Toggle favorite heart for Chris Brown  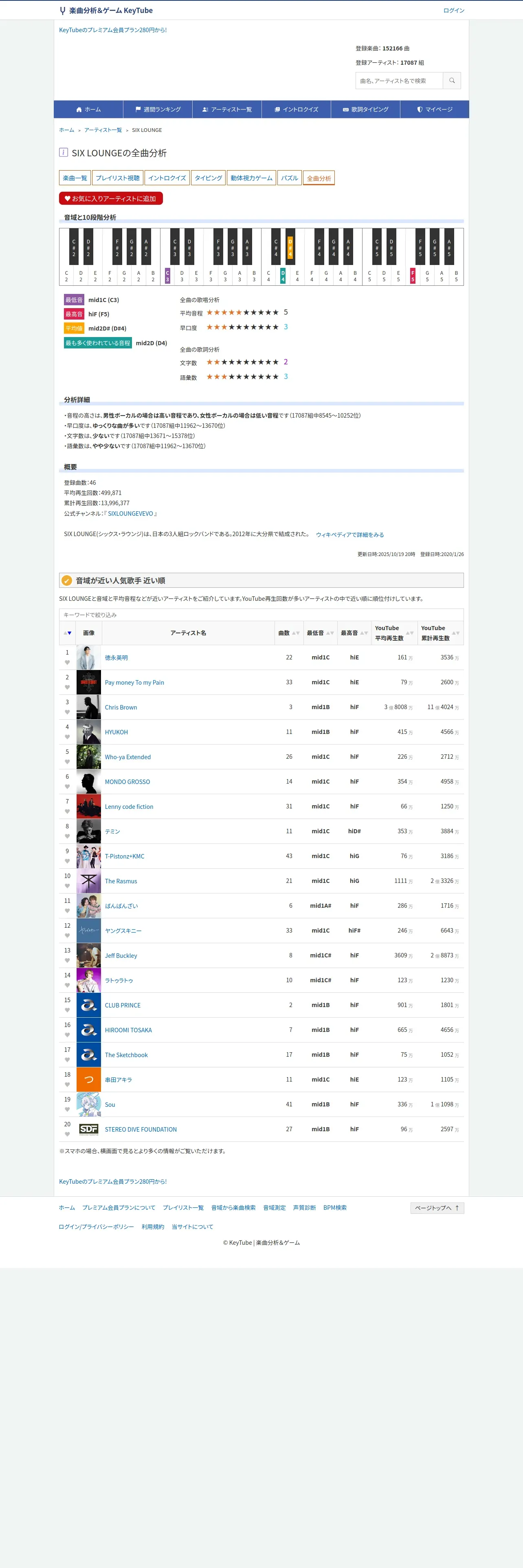pos(67,713)
